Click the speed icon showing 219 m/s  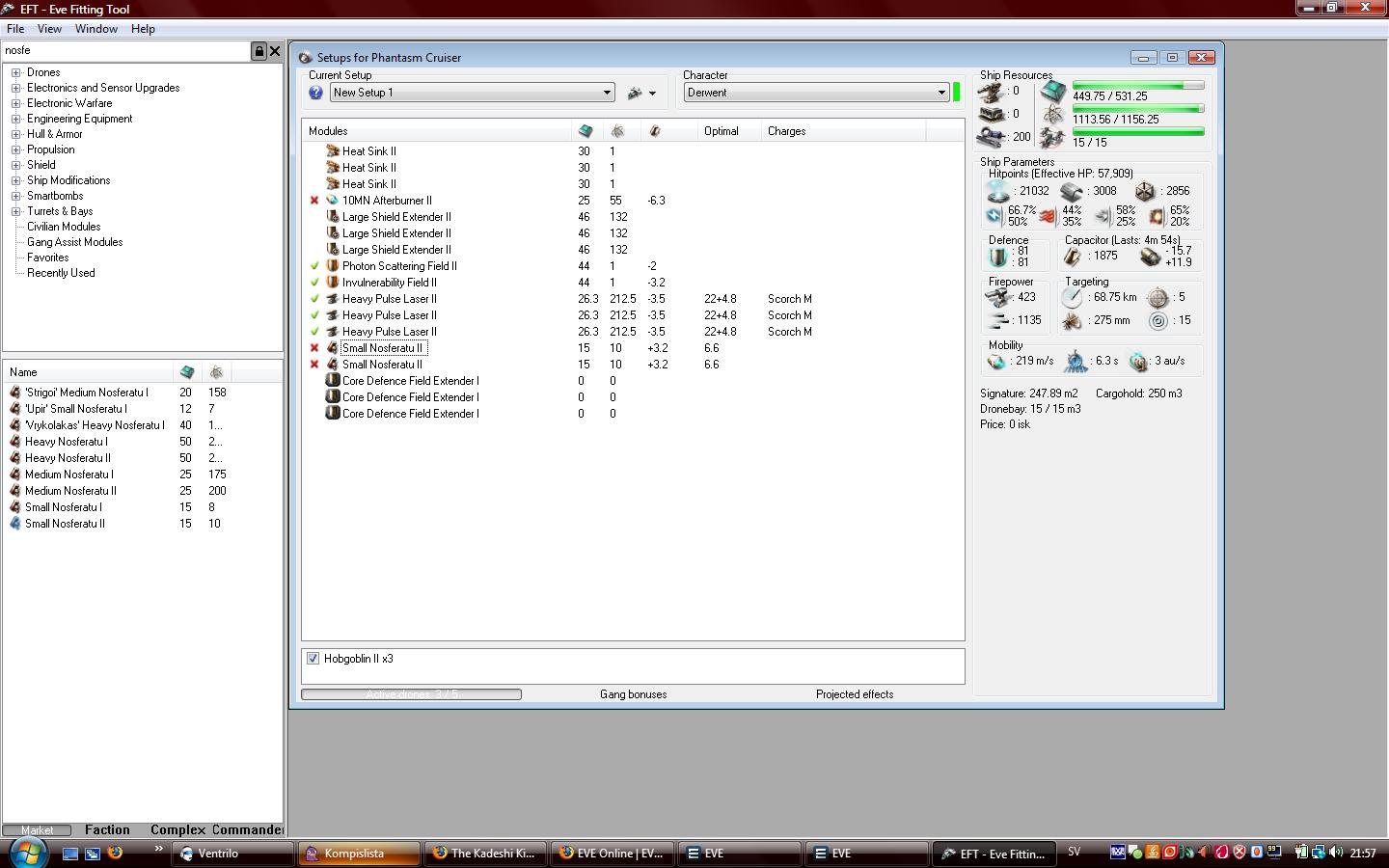(x=996, y=362)
